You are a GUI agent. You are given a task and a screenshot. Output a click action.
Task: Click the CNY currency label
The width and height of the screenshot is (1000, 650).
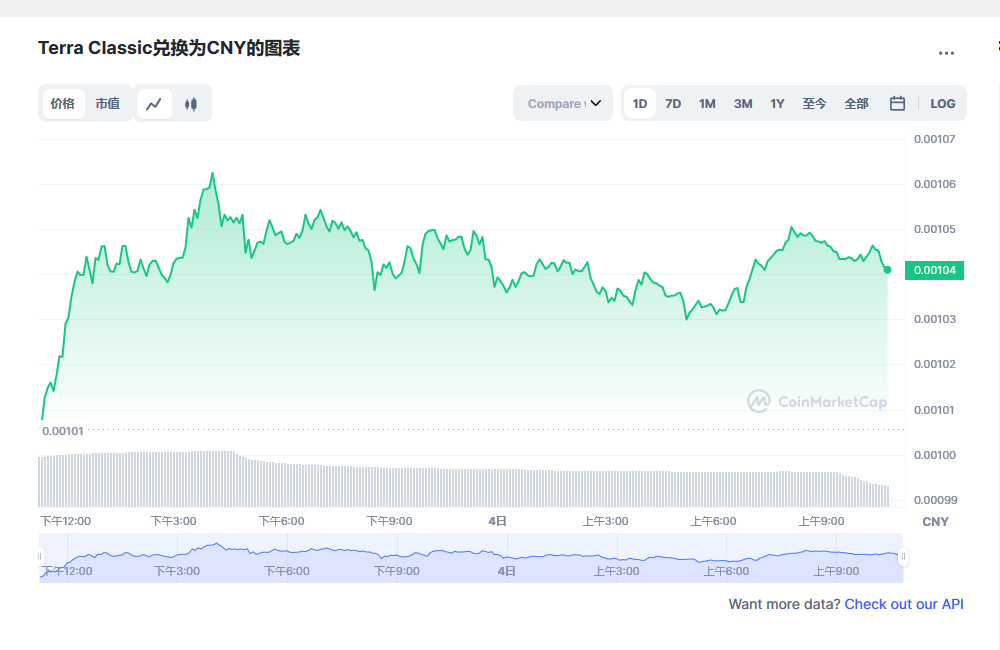pos(936,522)
